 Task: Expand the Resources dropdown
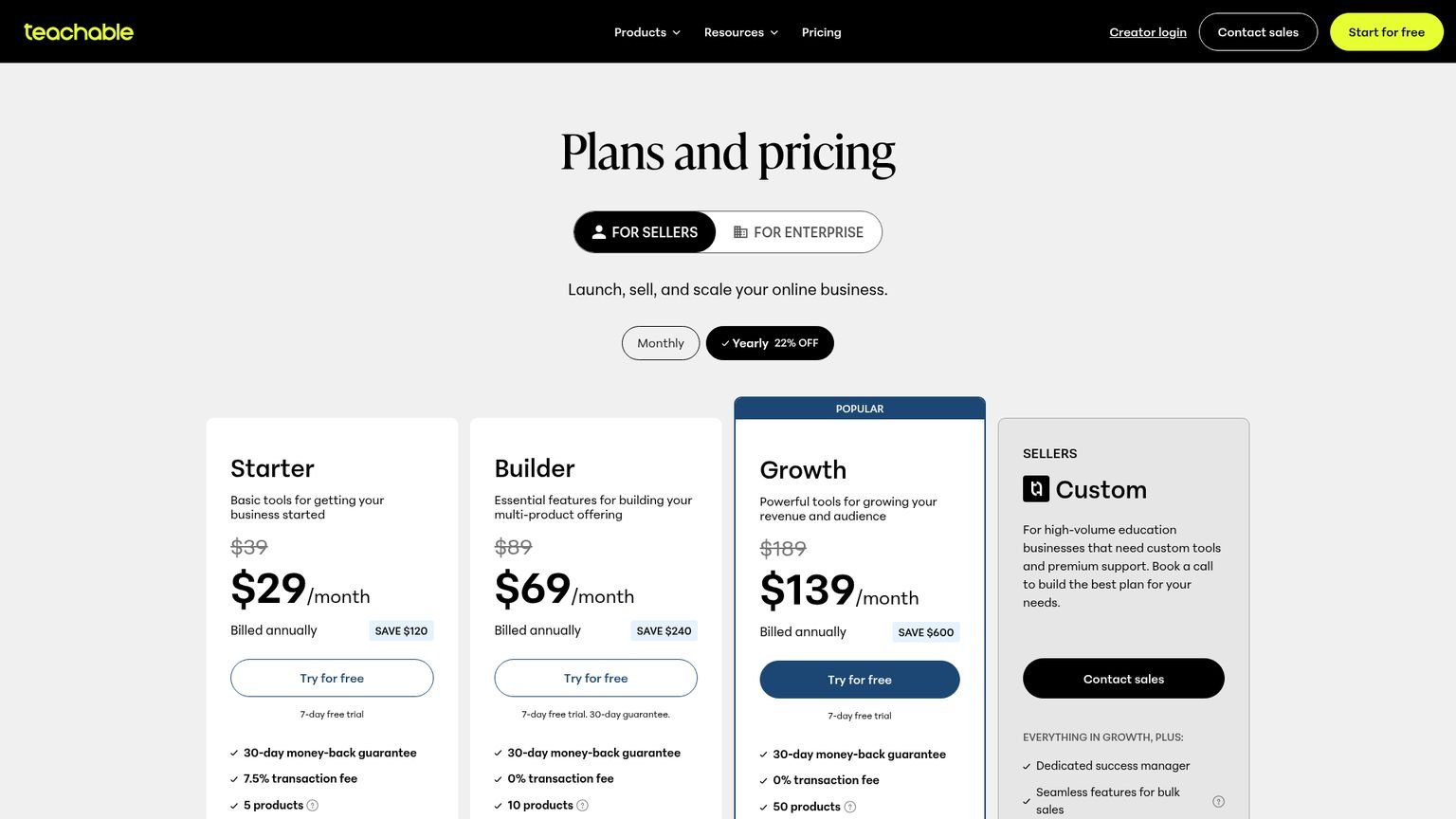point(740,31)
